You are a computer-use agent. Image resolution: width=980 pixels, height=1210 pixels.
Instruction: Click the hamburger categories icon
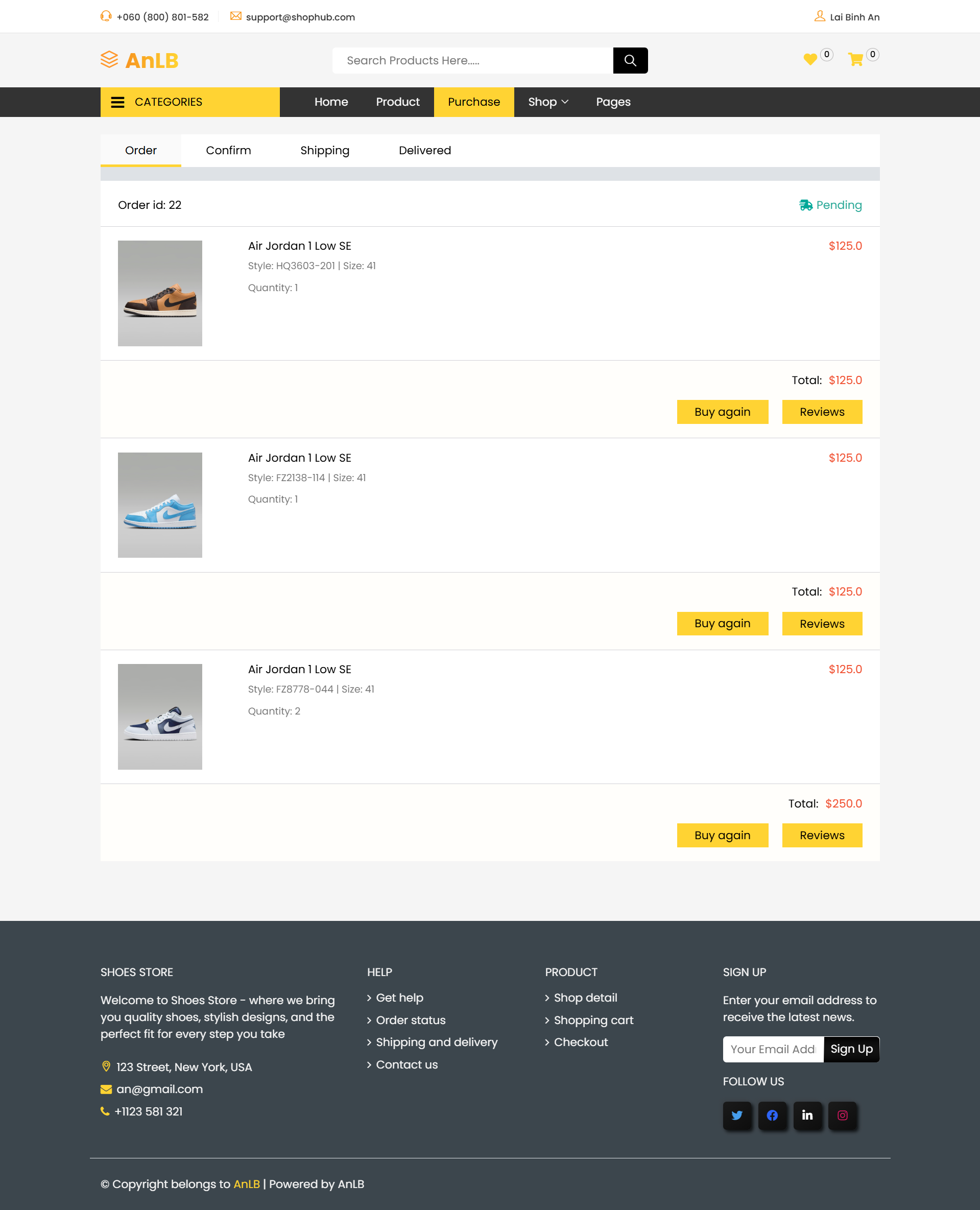(117, 102)
